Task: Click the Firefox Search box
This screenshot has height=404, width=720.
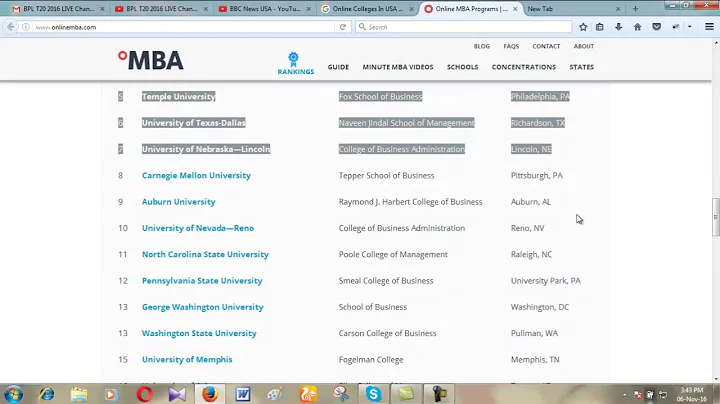Action: click(464, 27)
